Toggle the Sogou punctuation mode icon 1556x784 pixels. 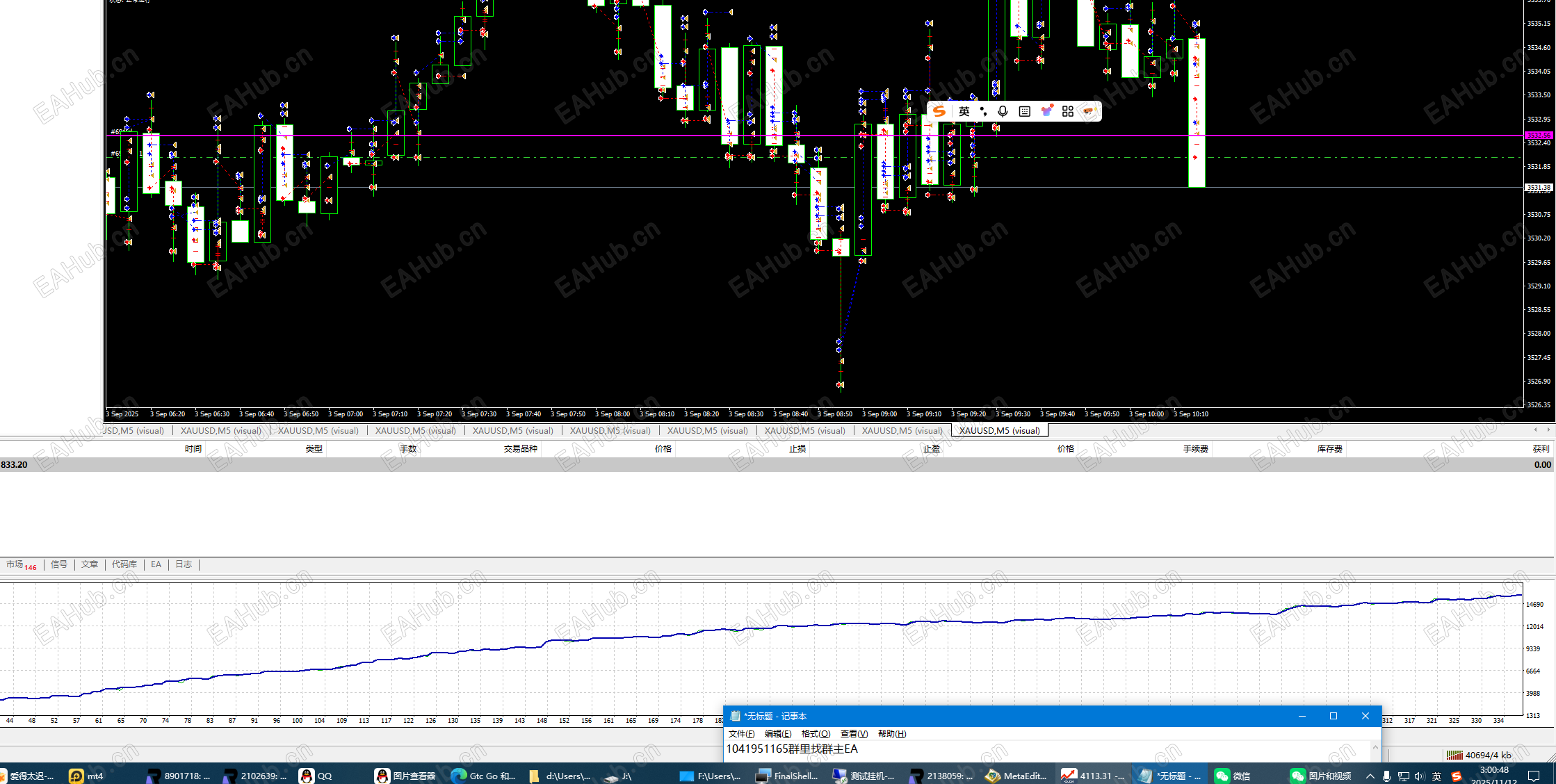click(x=983, y=111)
